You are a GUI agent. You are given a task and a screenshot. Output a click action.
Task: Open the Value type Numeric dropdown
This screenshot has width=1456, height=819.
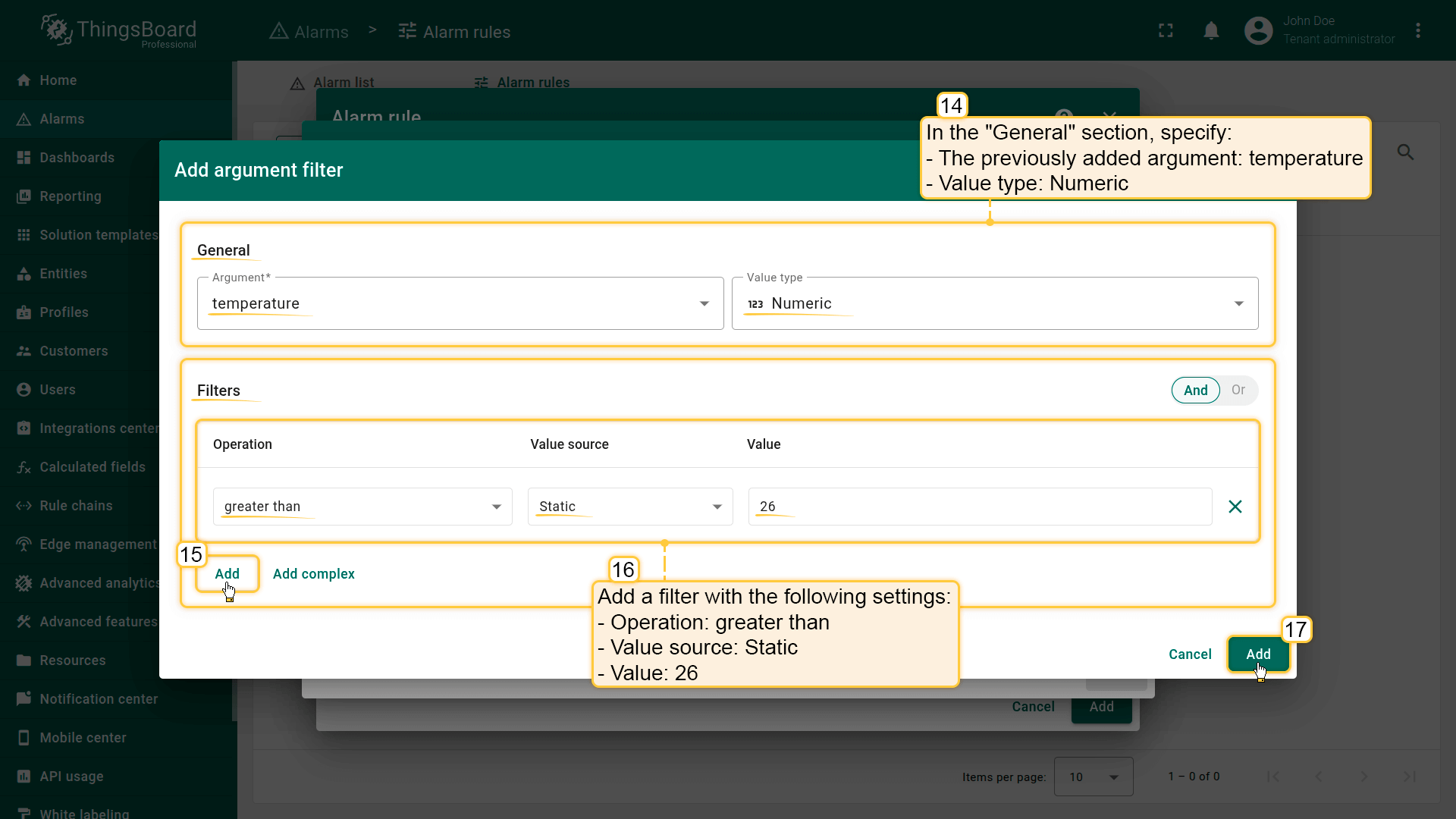tap(994, 303)
